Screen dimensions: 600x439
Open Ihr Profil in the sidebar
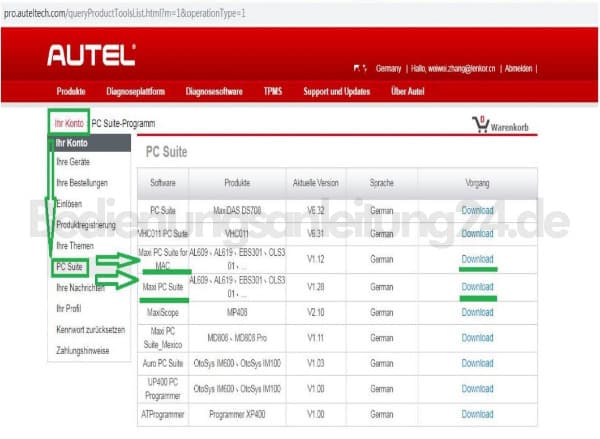68,308
